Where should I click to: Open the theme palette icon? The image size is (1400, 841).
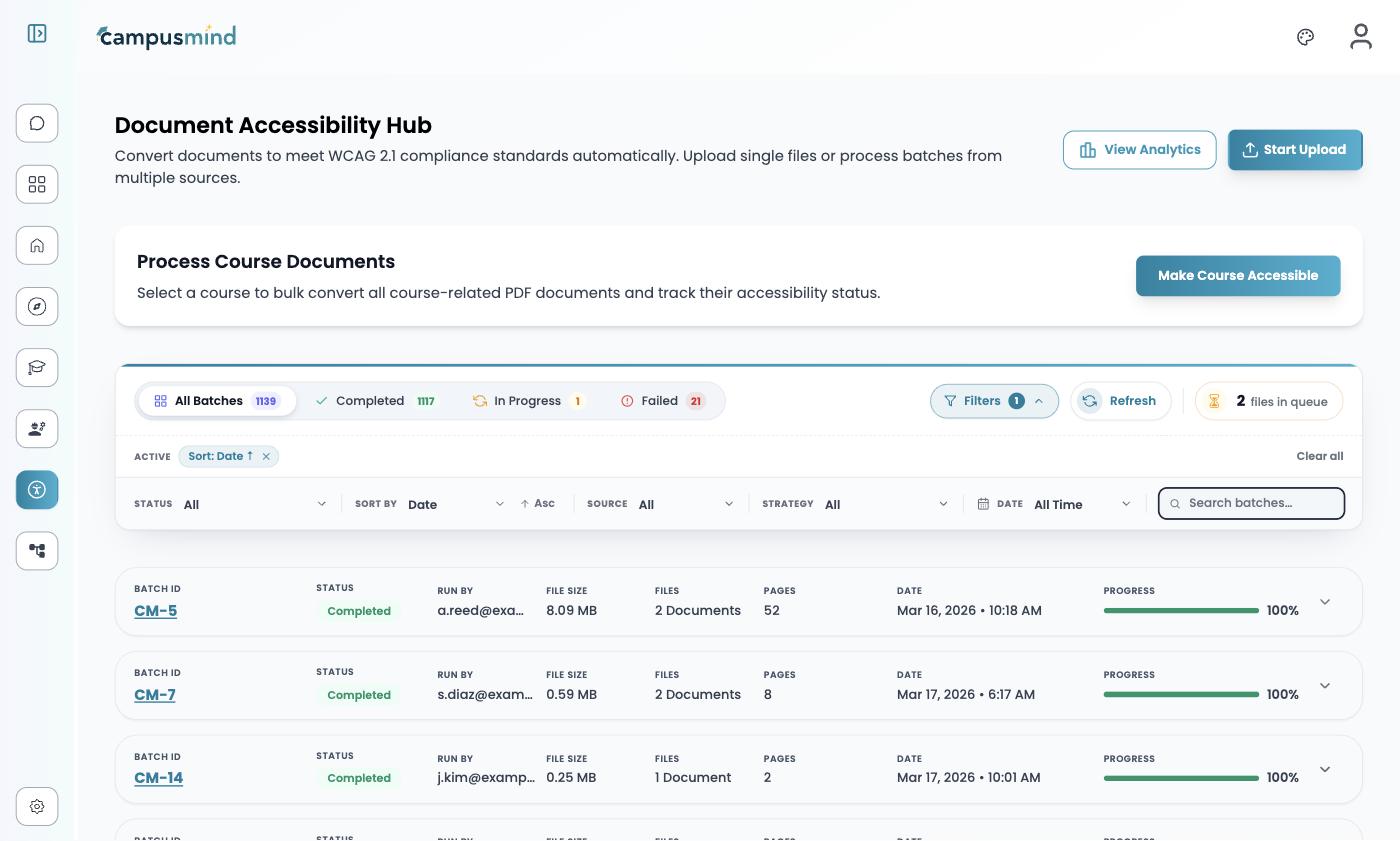[x=1305, y=37]
